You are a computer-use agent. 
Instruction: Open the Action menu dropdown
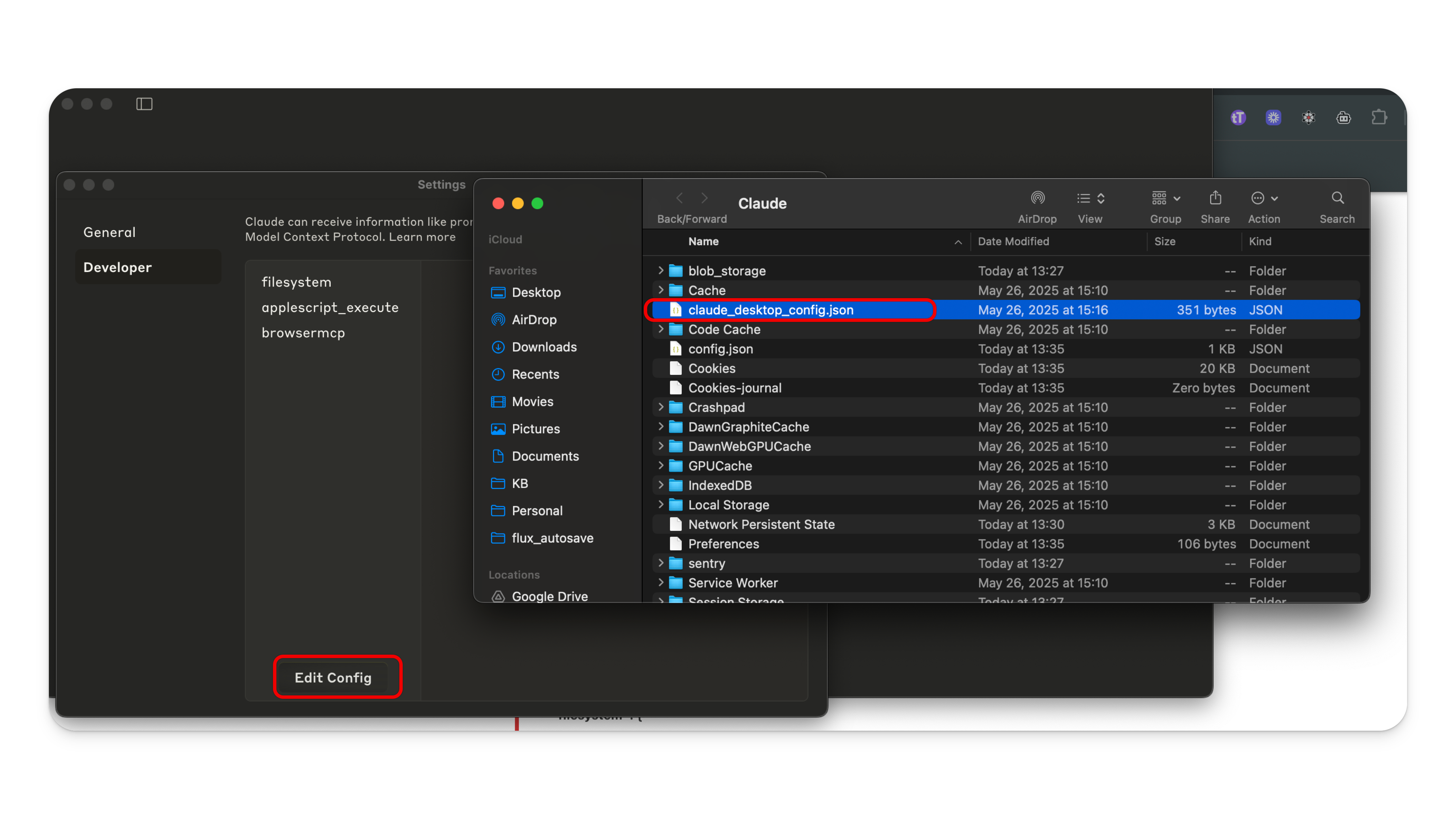pos(1264,198)
